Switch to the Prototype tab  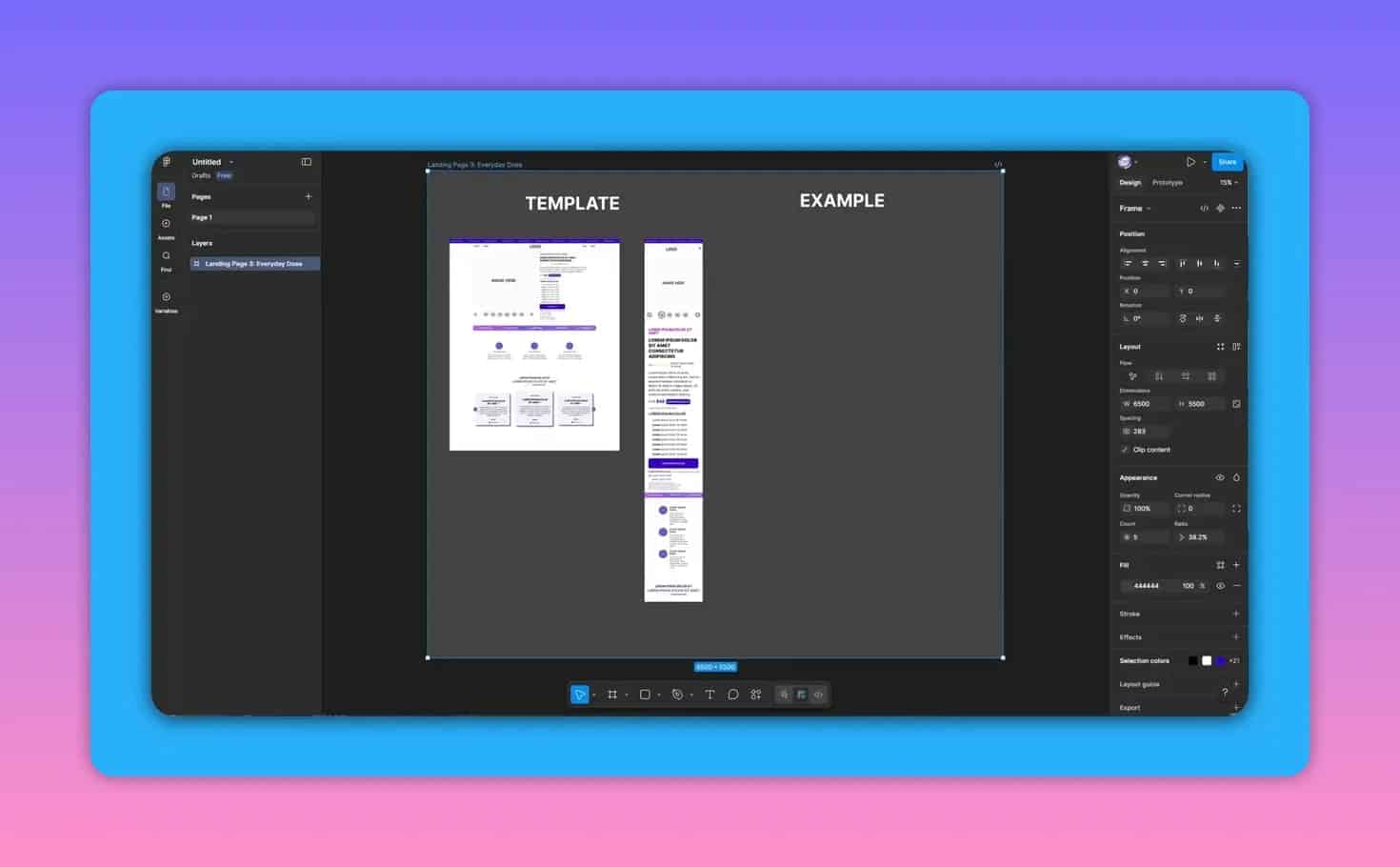1167,182
